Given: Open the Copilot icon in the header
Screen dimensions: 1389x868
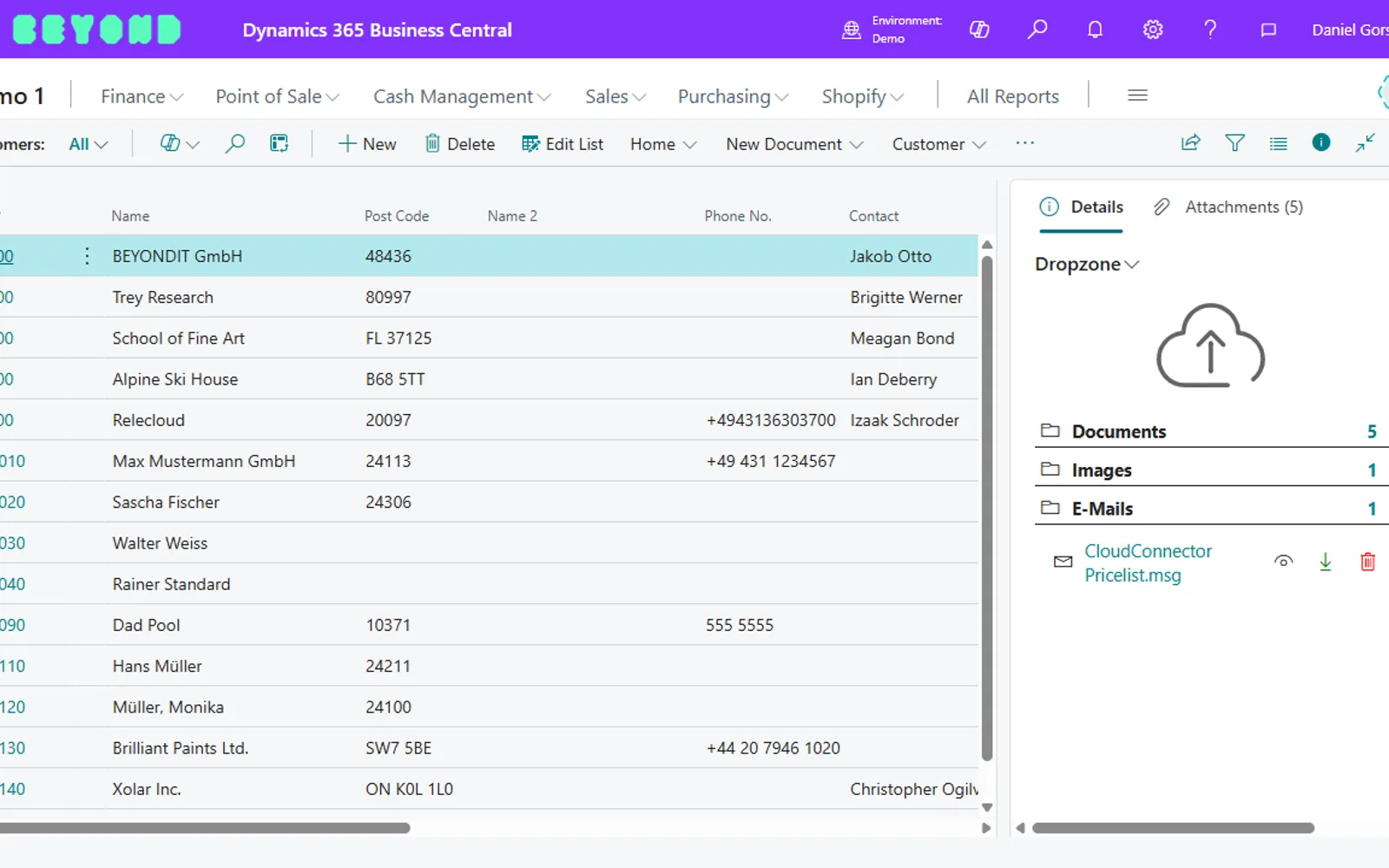Looking at the screenshot, I should (979, 30).
